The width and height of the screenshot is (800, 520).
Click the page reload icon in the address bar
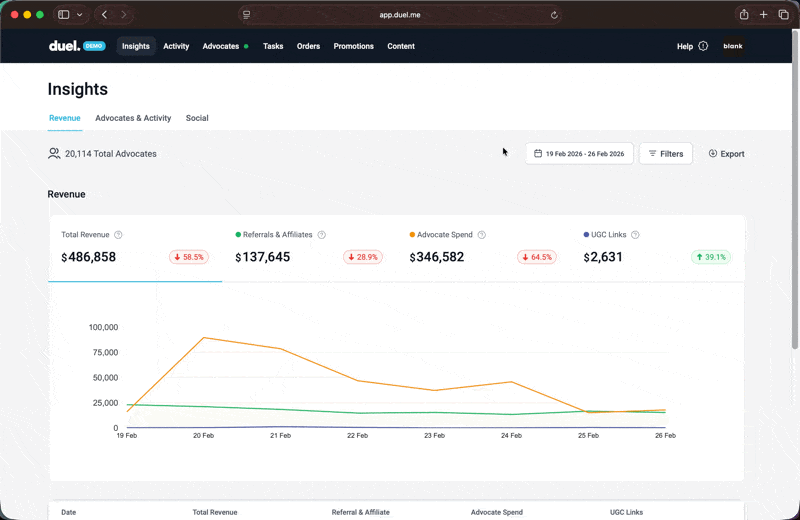tap(554, 15)
